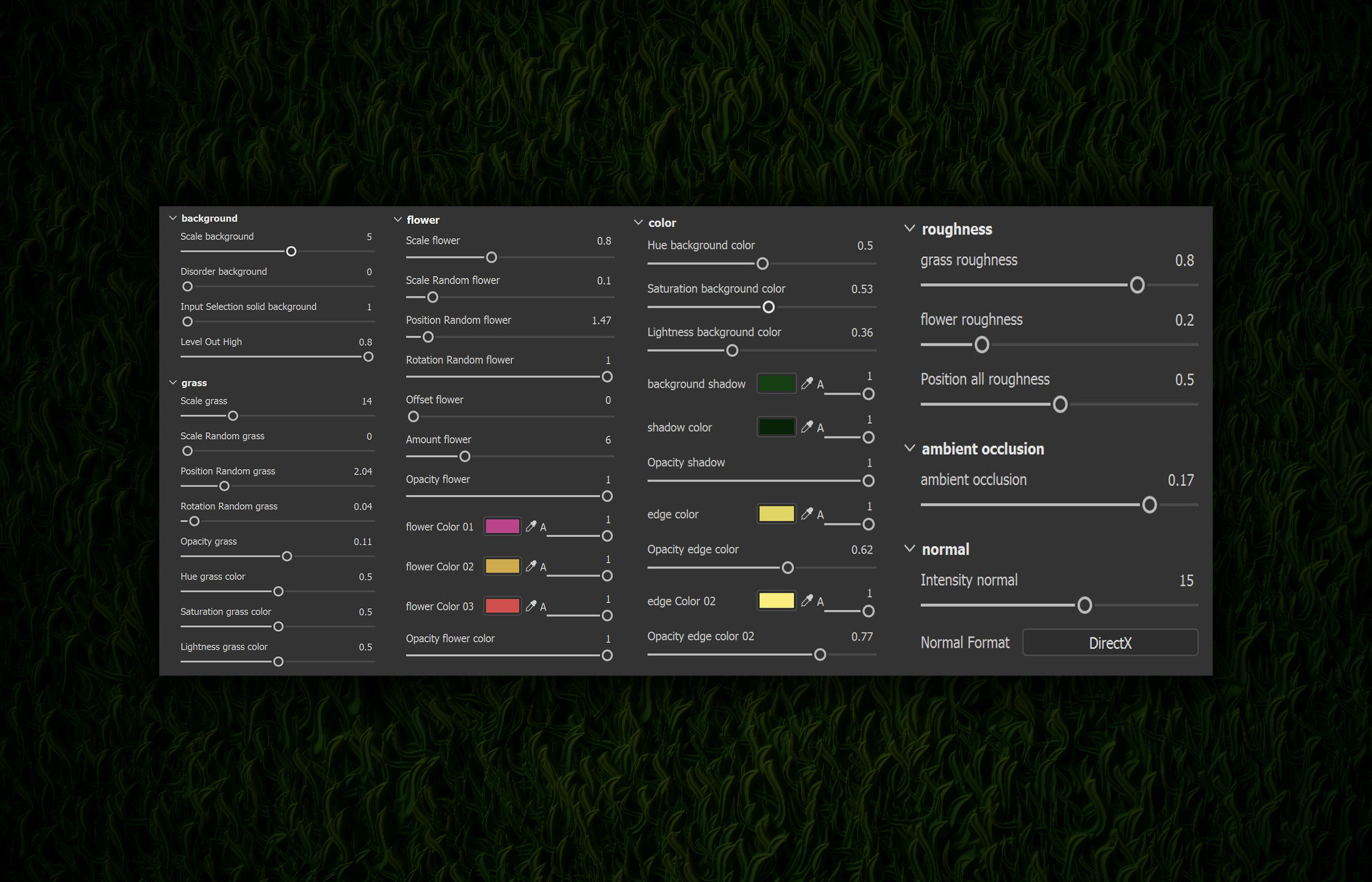Click the Scale background value field

click(369, 237)
